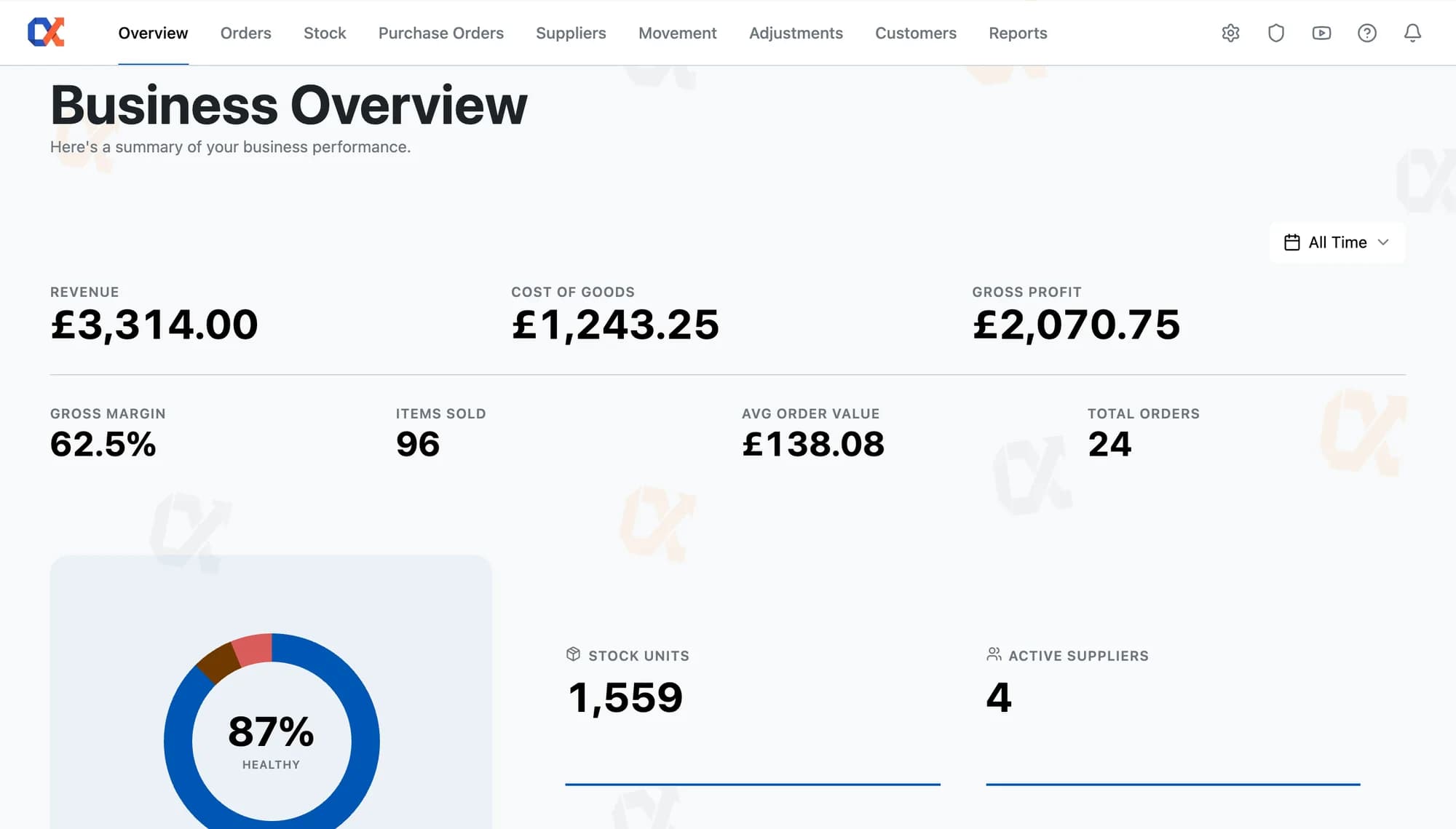Go to the Customers tab
The image size is (1456, 829).
pos(915,33)
